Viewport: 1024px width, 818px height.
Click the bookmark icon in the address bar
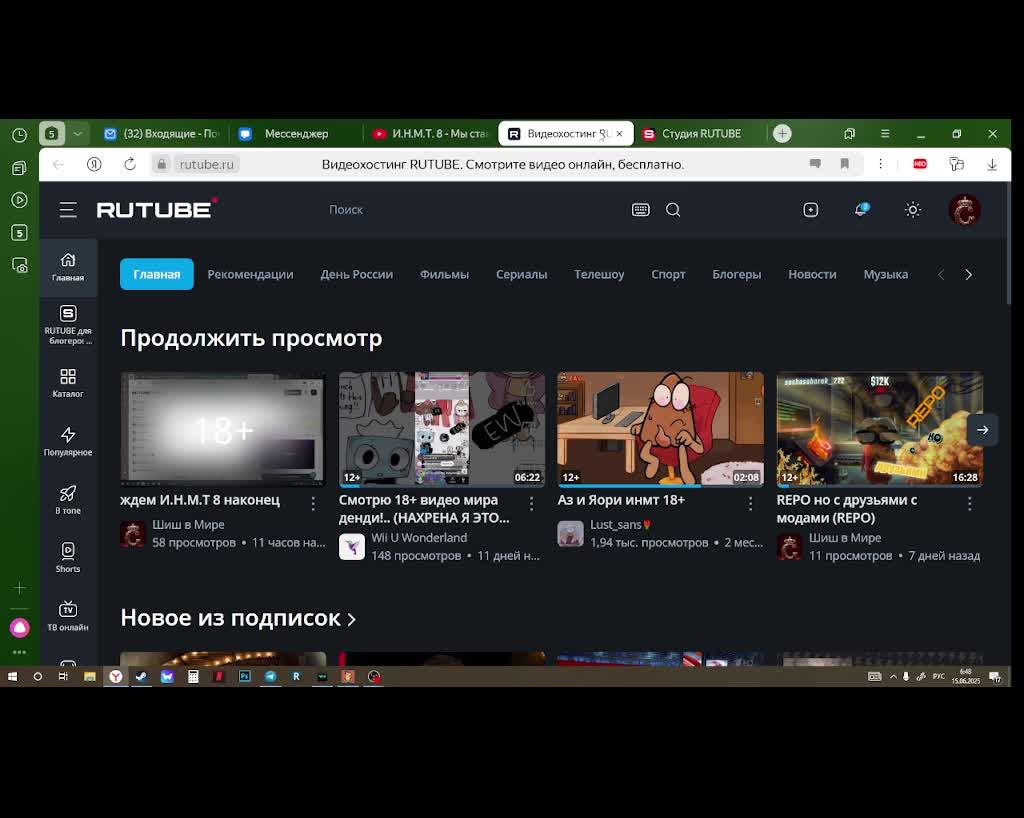pos(844,164)
